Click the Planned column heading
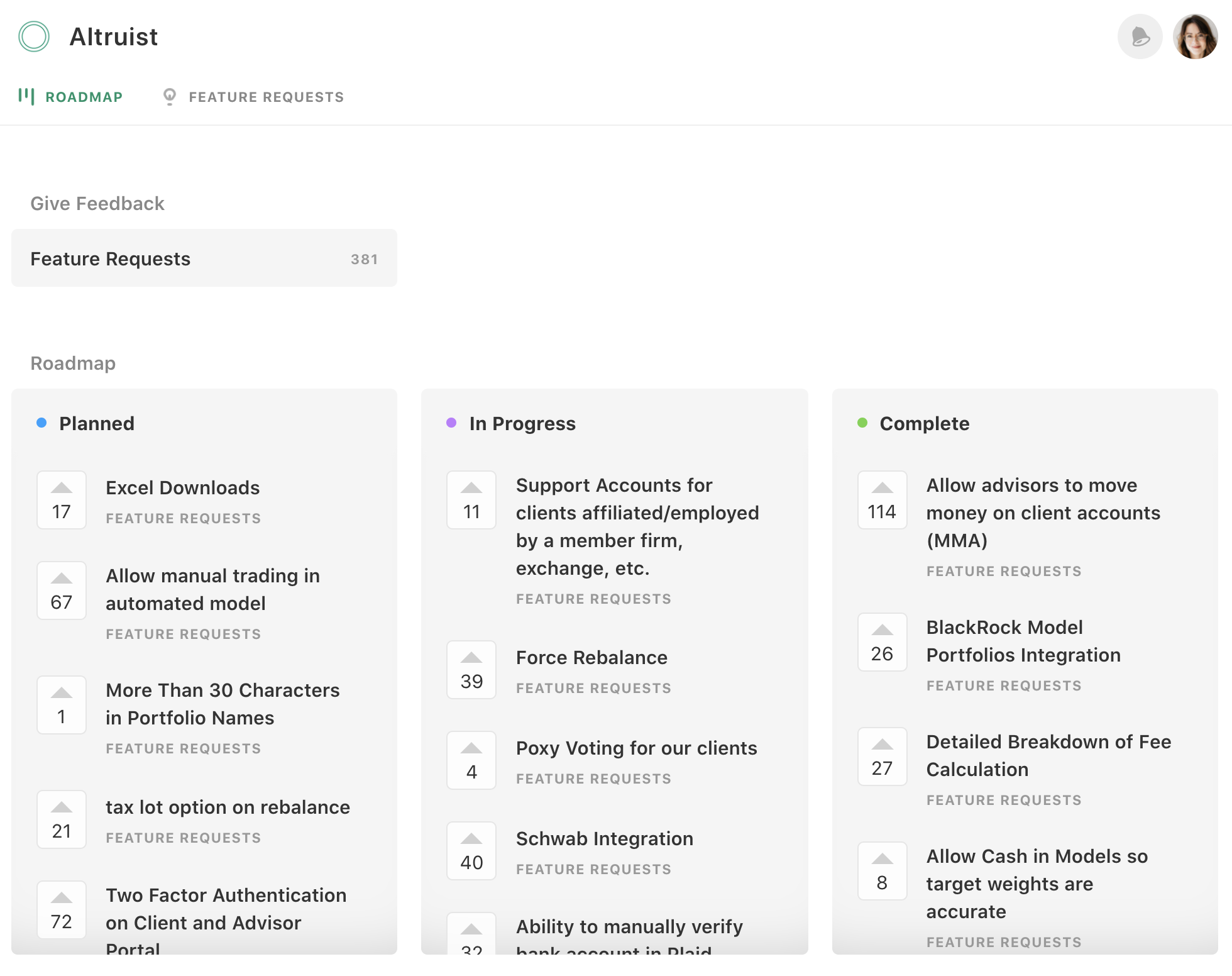The width and height of the screenshot is (1232, 976). coord(97,424)
